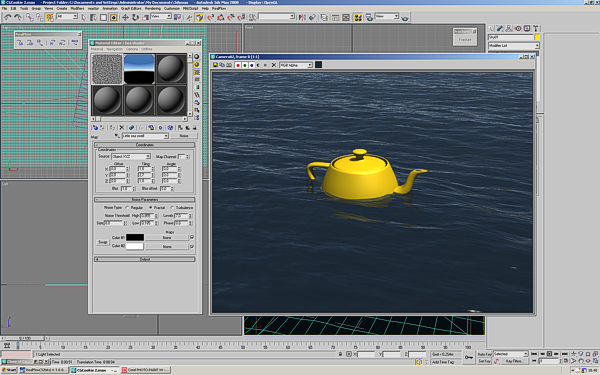Viewport: 600px width, 375px height.
Task: Open the Rendering menu
Action: pyautogui.click(x=153, y=8)
